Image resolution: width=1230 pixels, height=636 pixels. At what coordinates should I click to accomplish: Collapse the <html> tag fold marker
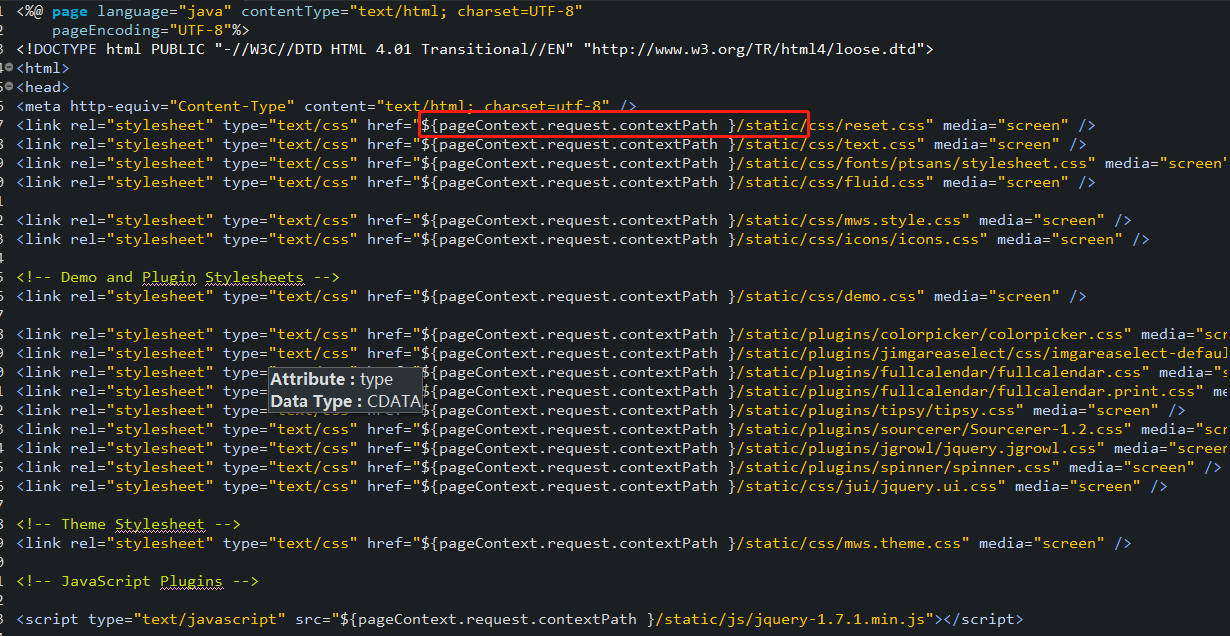coord(11,68)
